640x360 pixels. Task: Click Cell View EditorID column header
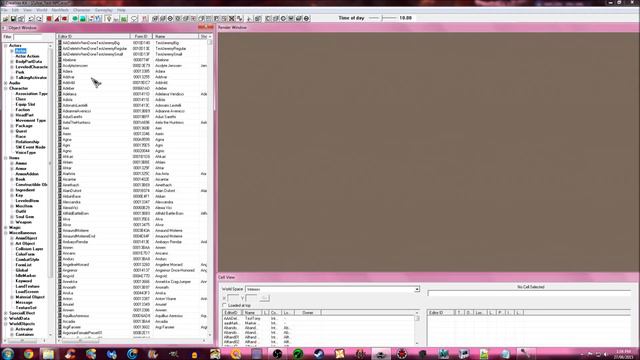(x=233, y=312)
